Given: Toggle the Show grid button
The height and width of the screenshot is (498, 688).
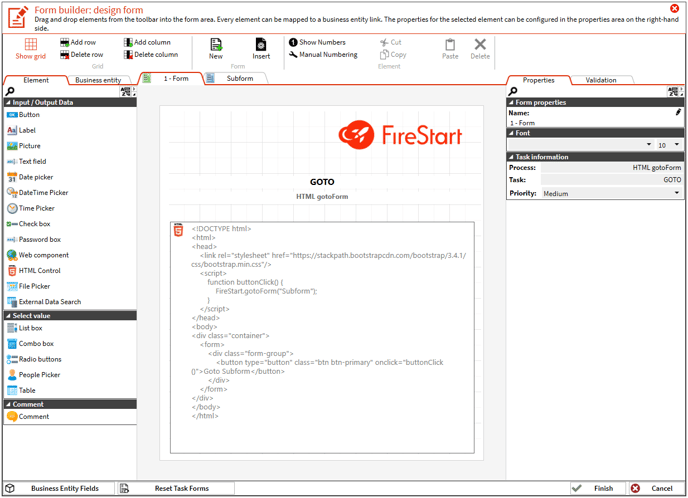Looking at the screenshot, I should pyautogui.click(x=30, y=48).
